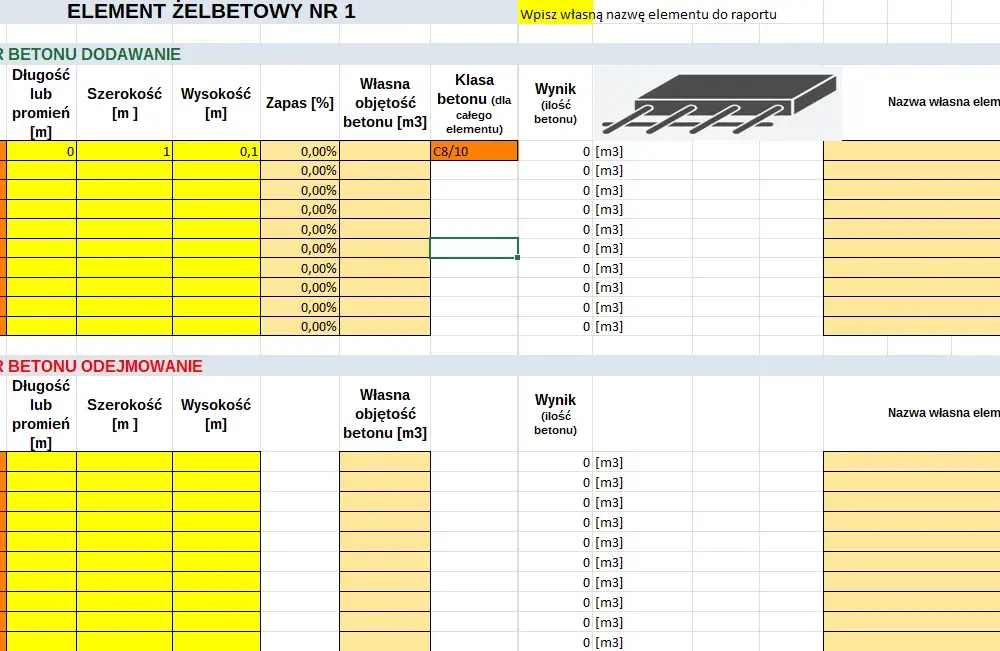Image resolution: width=1000 pixels, height=651 pixels.
Task: Click the 'Długość lub promień [m]' header under ODEJMOWANIE
Action: [41, 414]
